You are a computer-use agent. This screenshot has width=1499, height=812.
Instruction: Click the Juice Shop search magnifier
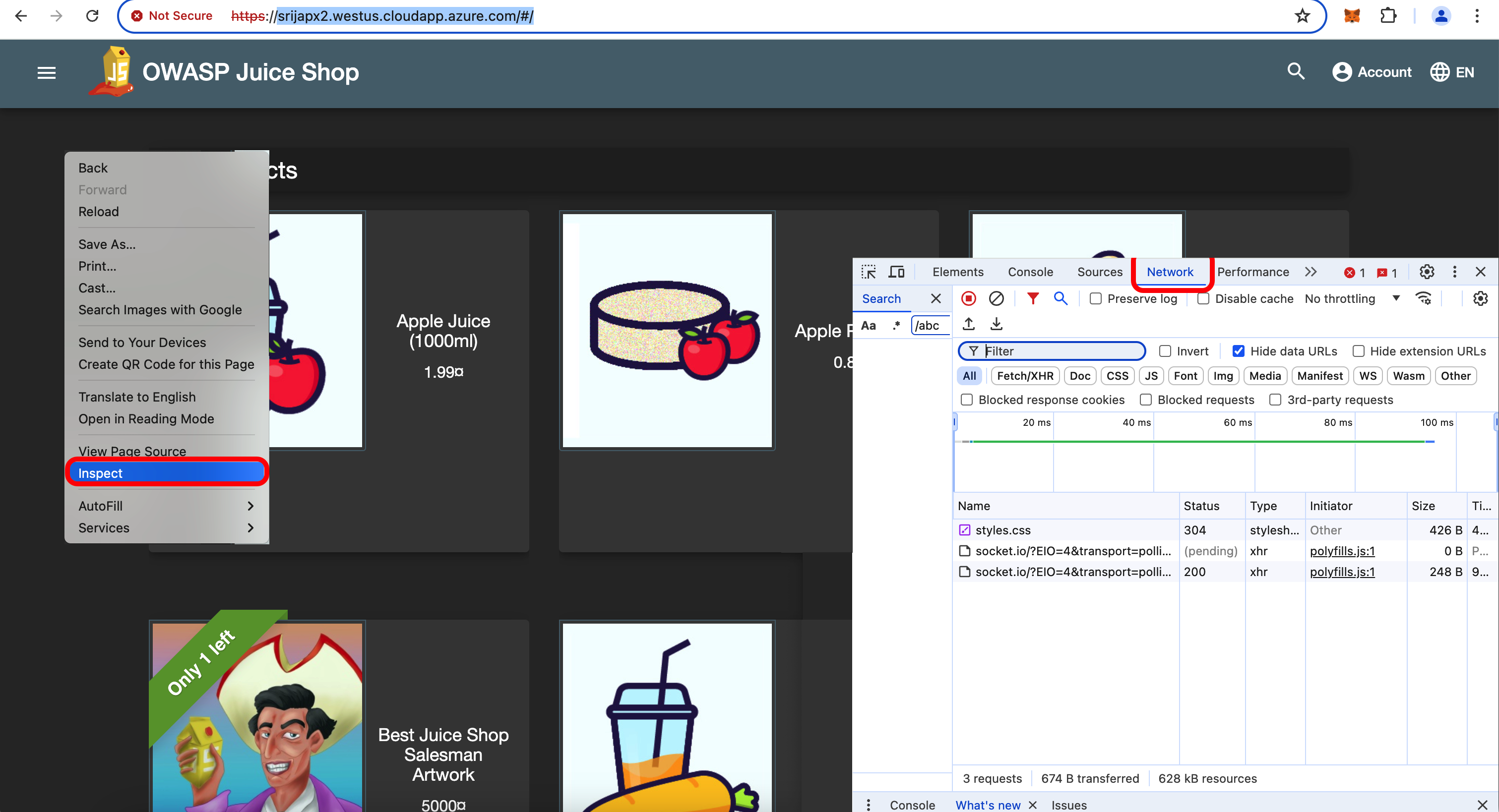[1296, 71]
